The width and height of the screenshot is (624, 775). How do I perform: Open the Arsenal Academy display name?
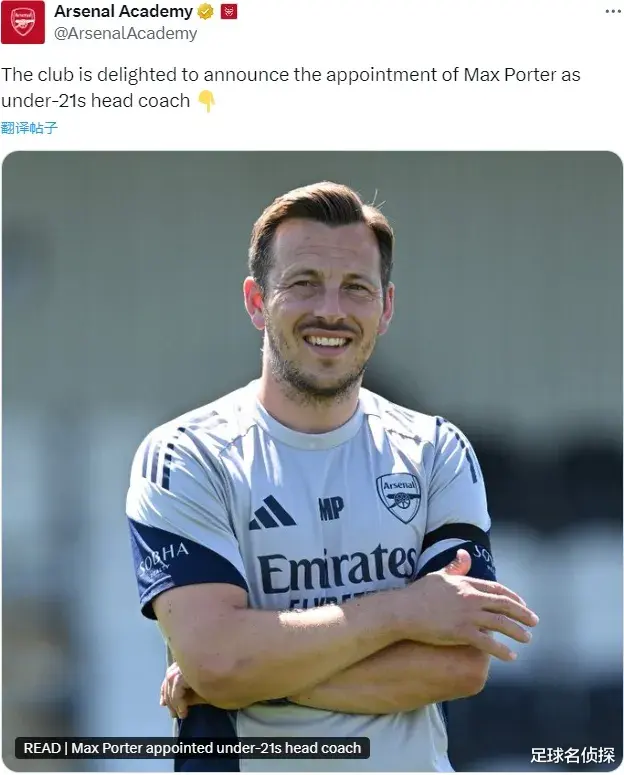tap(124, 11)
